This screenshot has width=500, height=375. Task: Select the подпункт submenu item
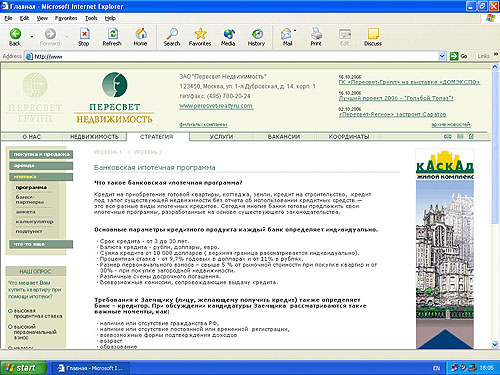(x=29, y=231)
